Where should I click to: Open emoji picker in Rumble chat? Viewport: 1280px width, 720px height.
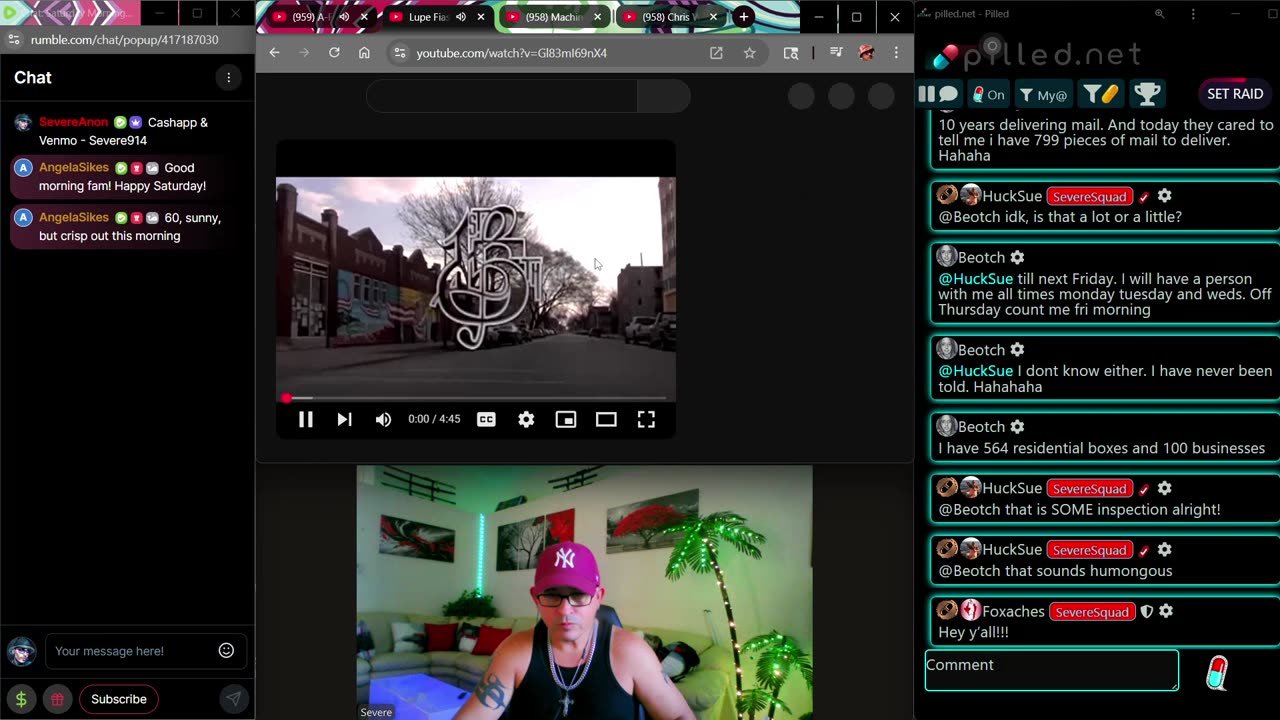tap(226, 651)
